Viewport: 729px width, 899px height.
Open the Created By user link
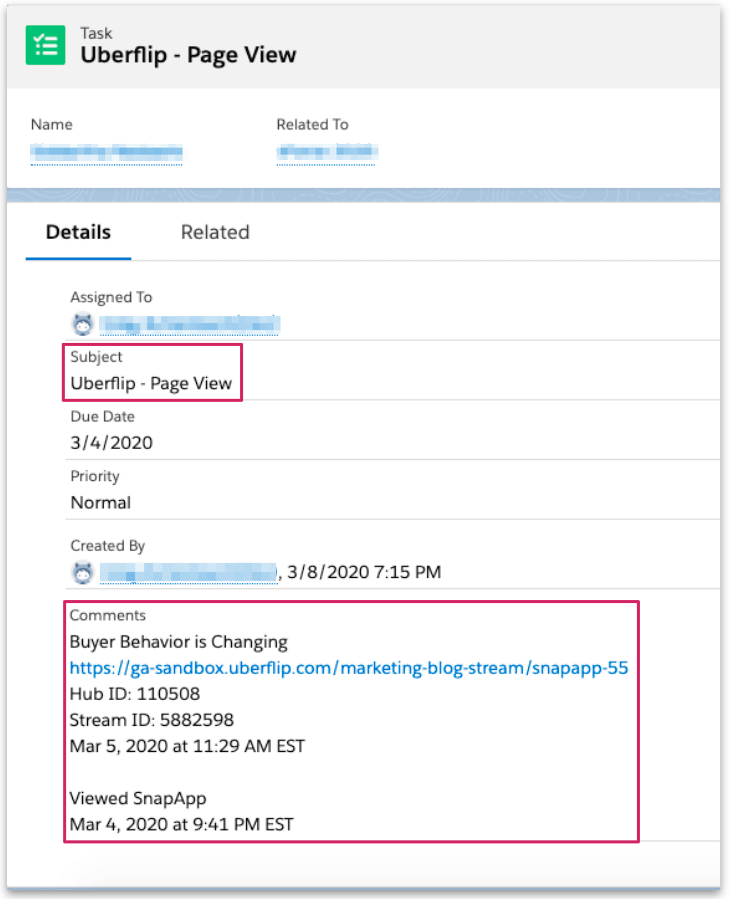tap(189, 572)
